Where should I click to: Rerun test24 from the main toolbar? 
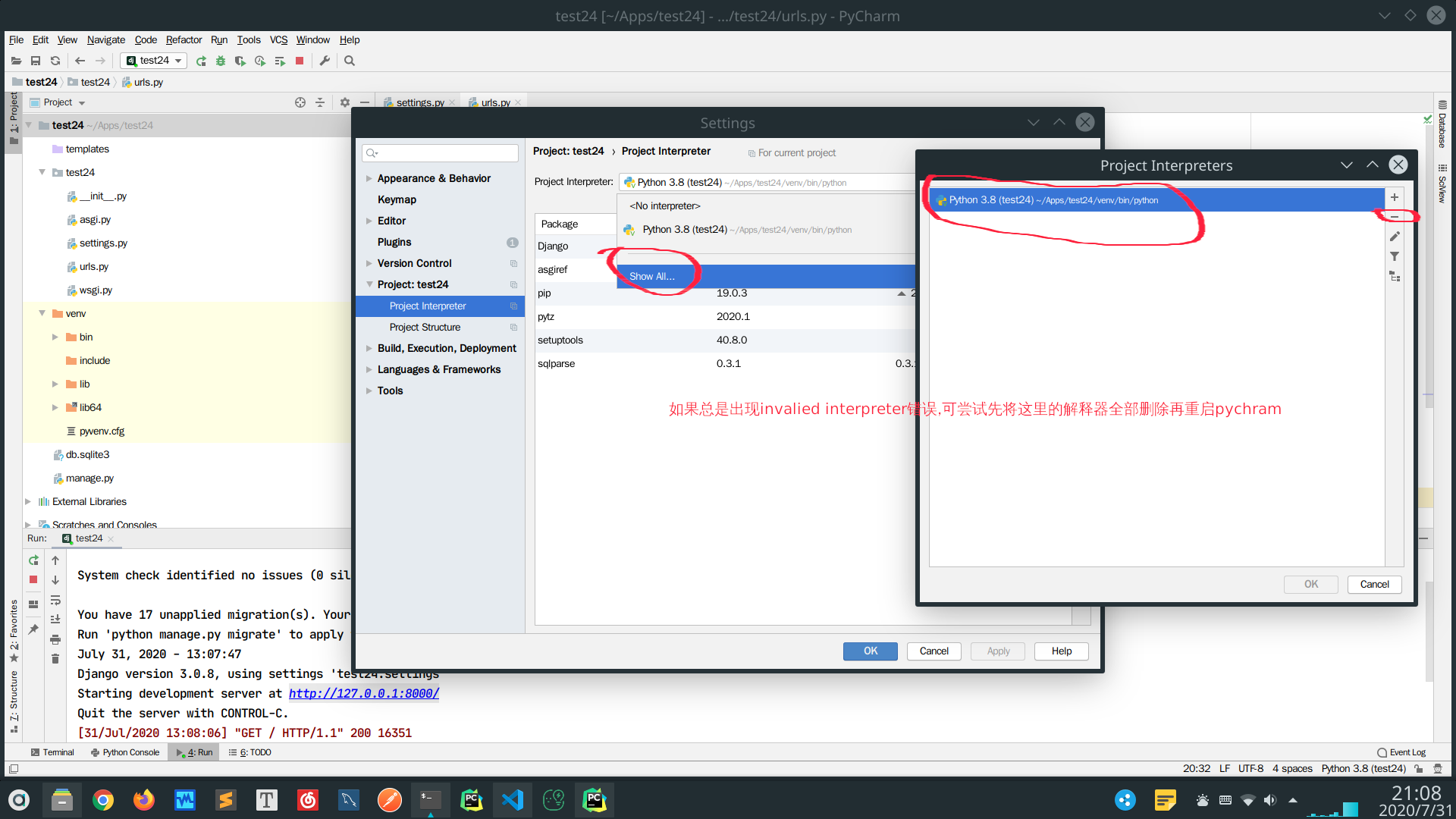201,61
